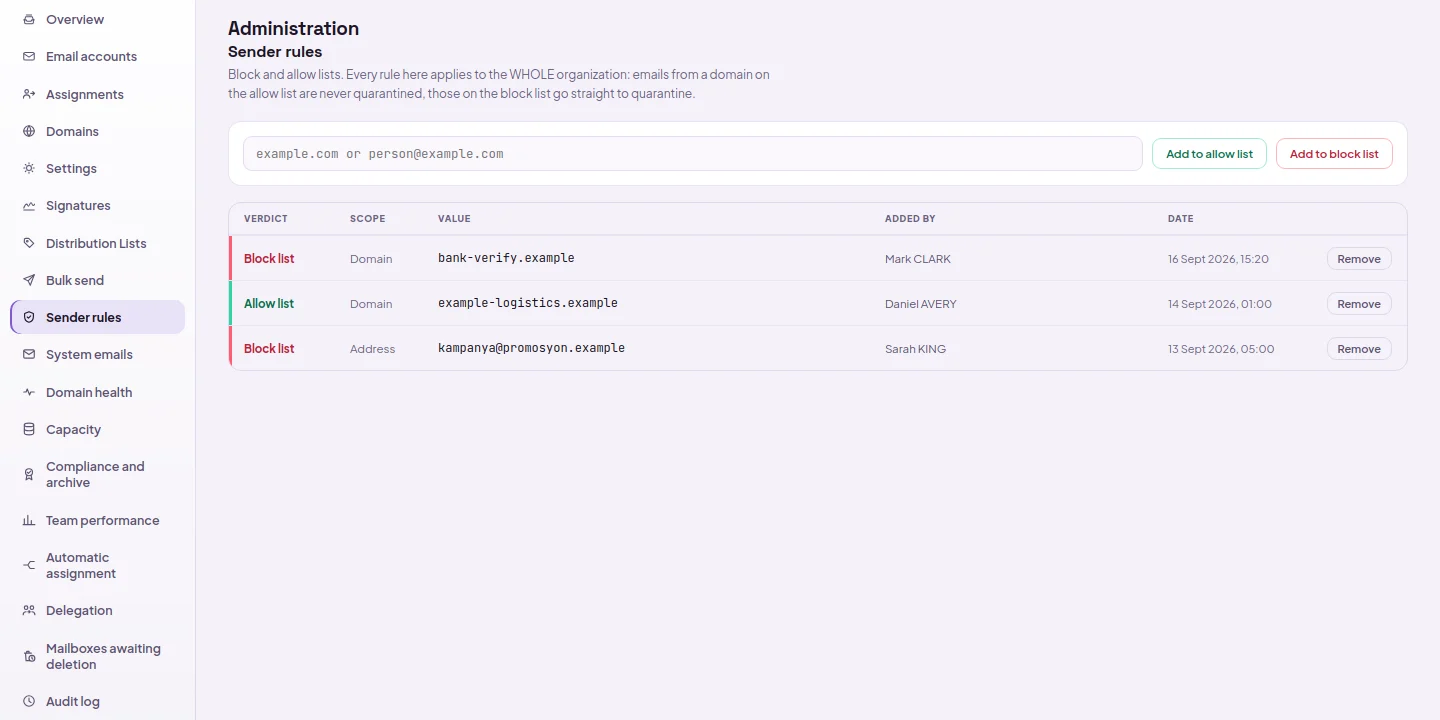Click the Signatures pen icon
1440x720 pixels.
pos(29,206)
